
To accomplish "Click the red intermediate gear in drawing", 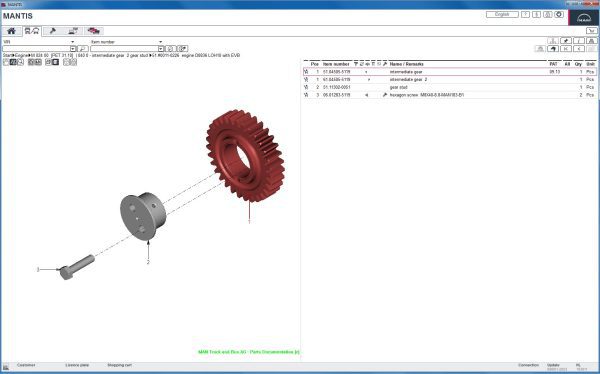I will 246,155.
